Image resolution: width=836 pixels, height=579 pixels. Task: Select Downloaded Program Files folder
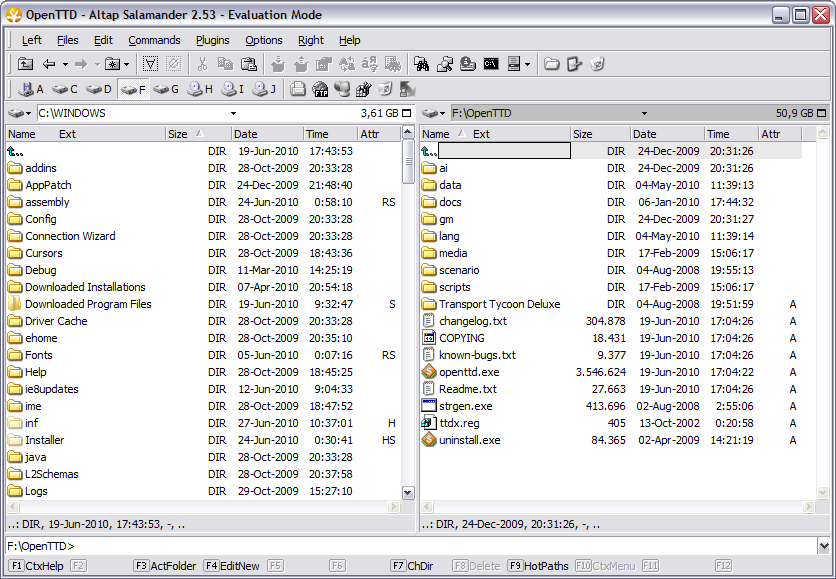[x=80, y=304]
